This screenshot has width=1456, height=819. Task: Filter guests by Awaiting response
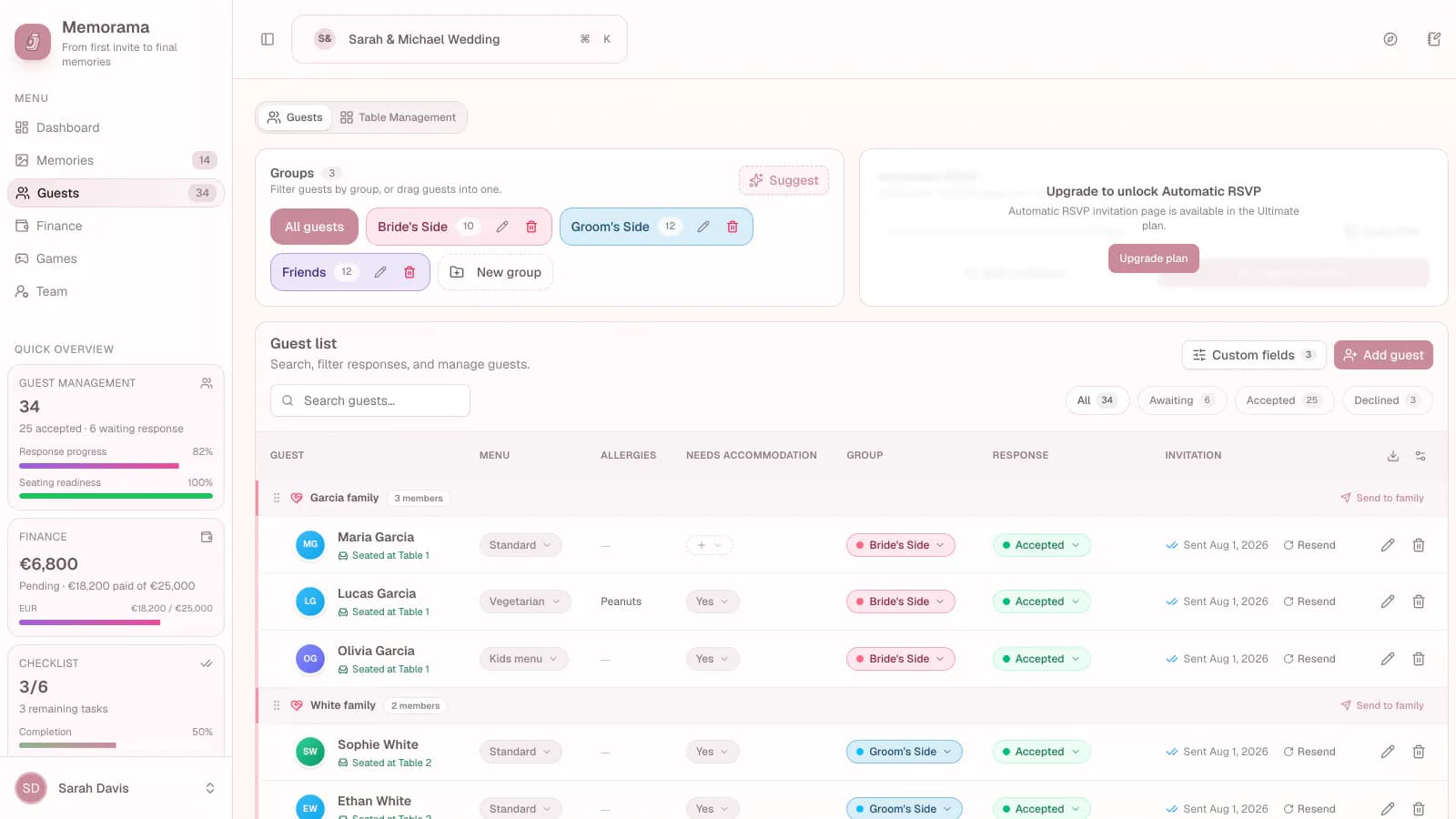coord(1182,400)
